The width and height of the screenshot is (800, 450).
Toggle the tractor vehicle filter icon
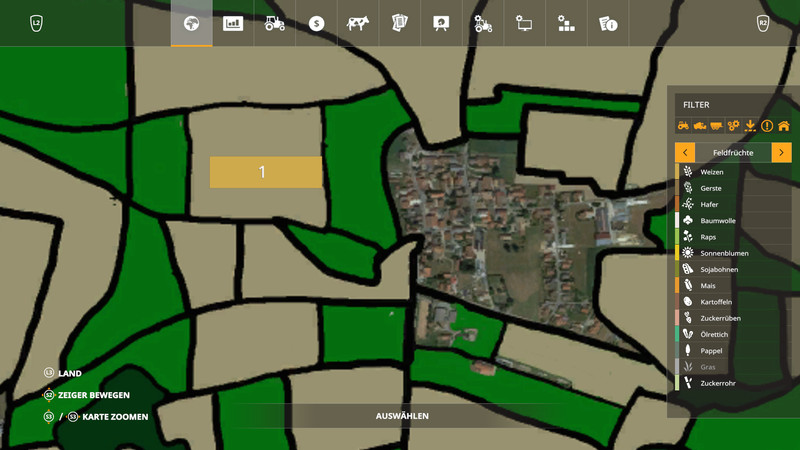click(683, 126)
